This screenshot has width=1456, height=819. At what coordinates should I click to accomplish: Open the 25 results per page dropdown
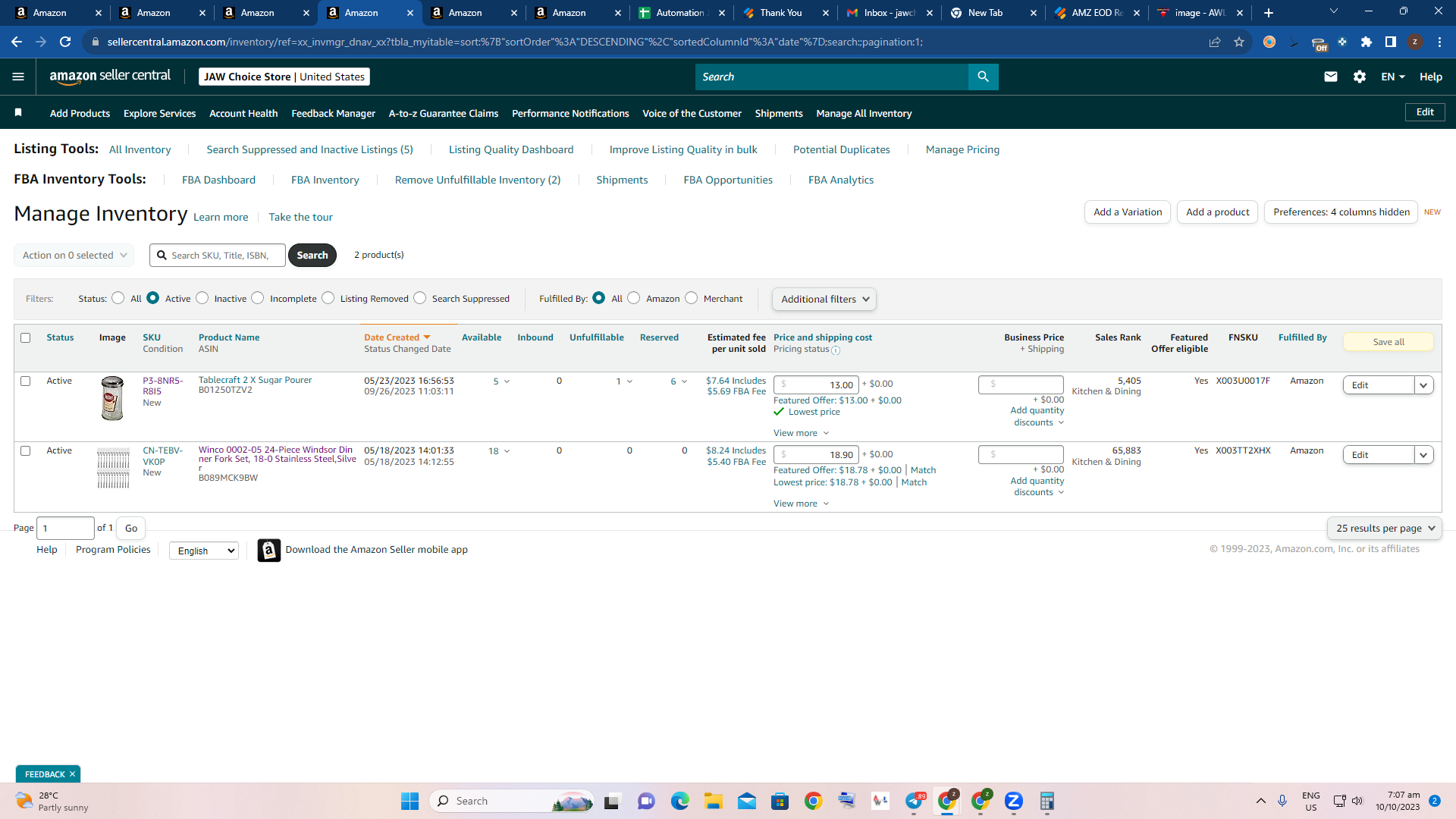[x=1385, y=529]
